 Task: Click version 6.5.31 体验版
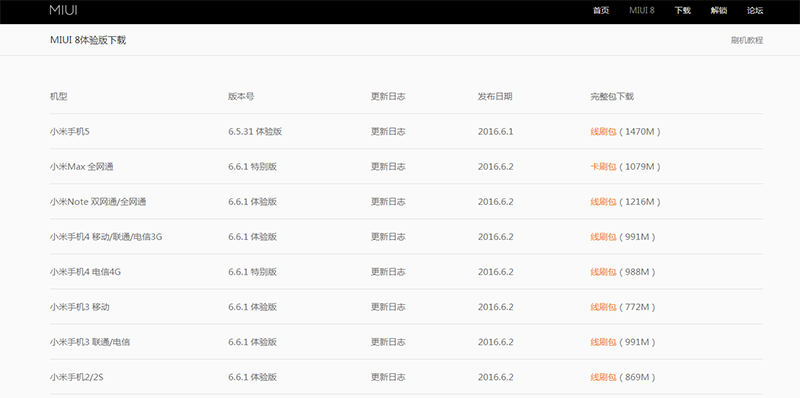255,132
